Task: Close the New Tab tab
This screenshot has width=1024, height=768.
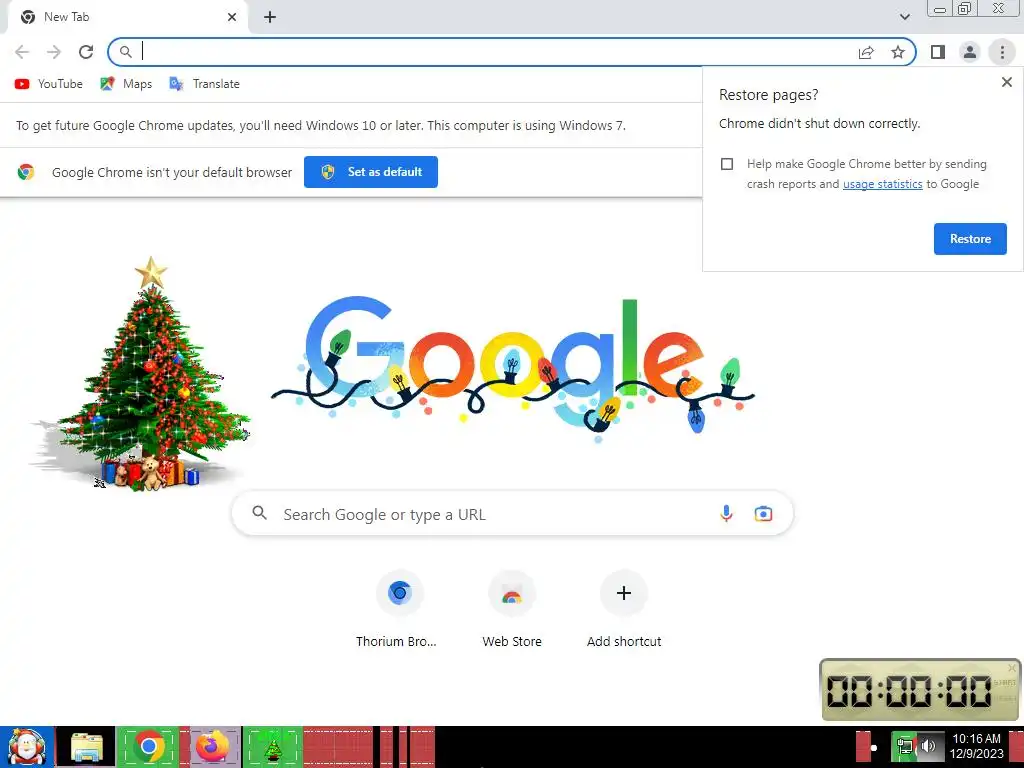Action: pos(232,17)
